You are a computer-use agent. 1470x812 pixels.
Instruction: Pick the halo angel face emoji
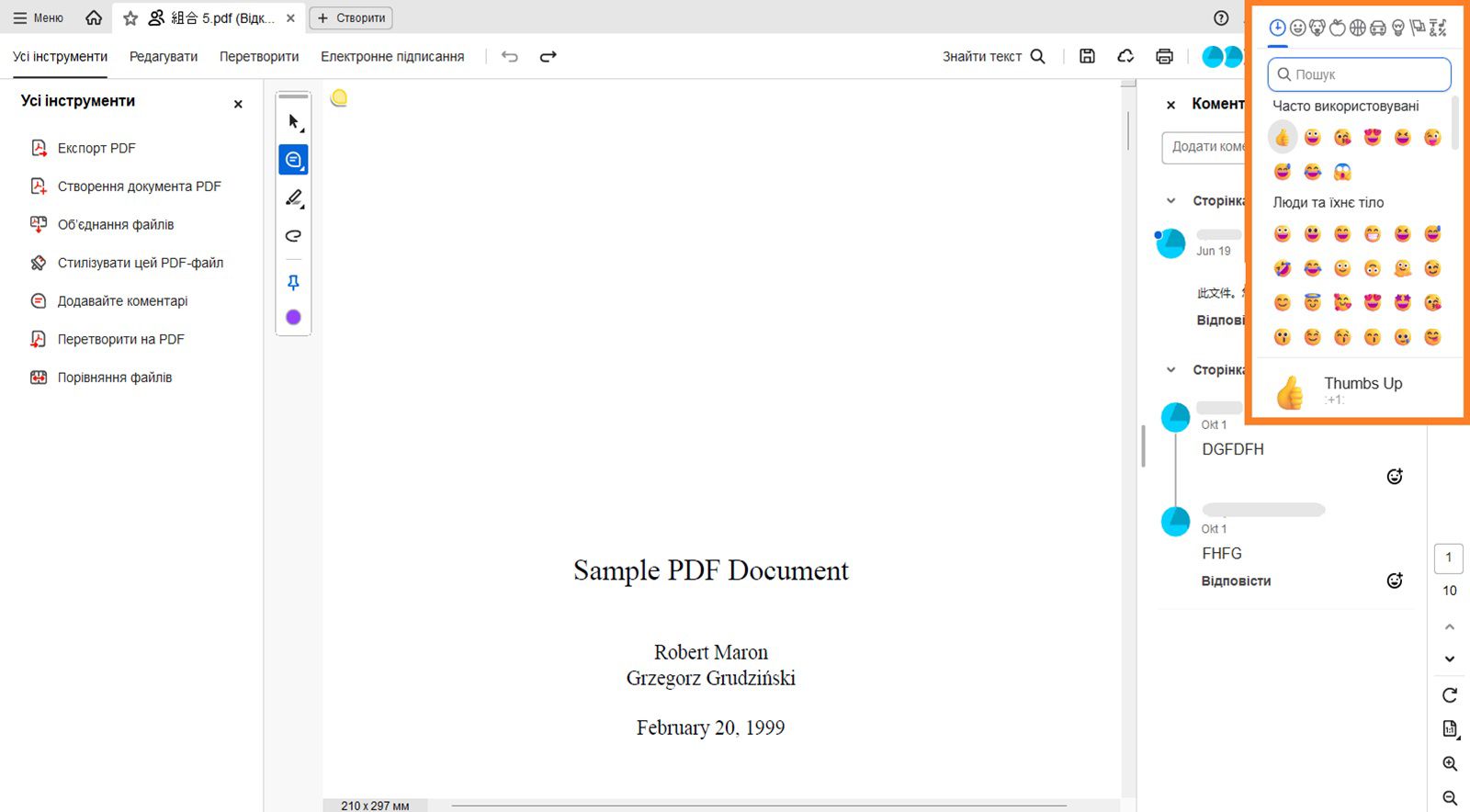tap(1312, 302)
